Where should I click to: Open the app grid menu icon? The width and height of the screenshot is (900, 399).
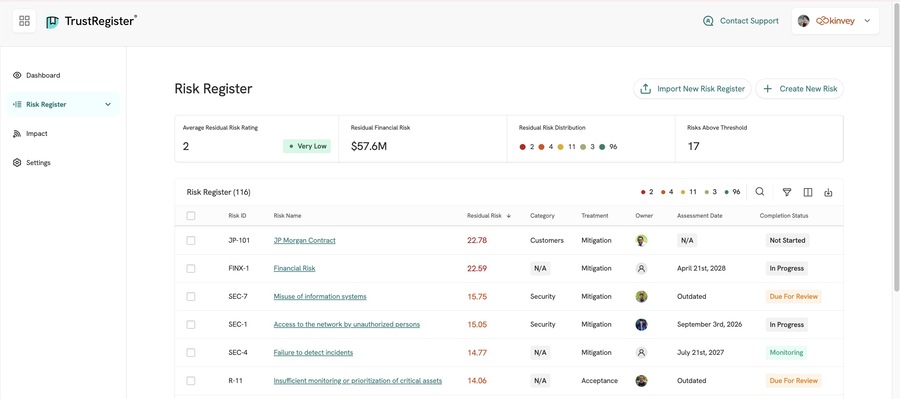24,21
